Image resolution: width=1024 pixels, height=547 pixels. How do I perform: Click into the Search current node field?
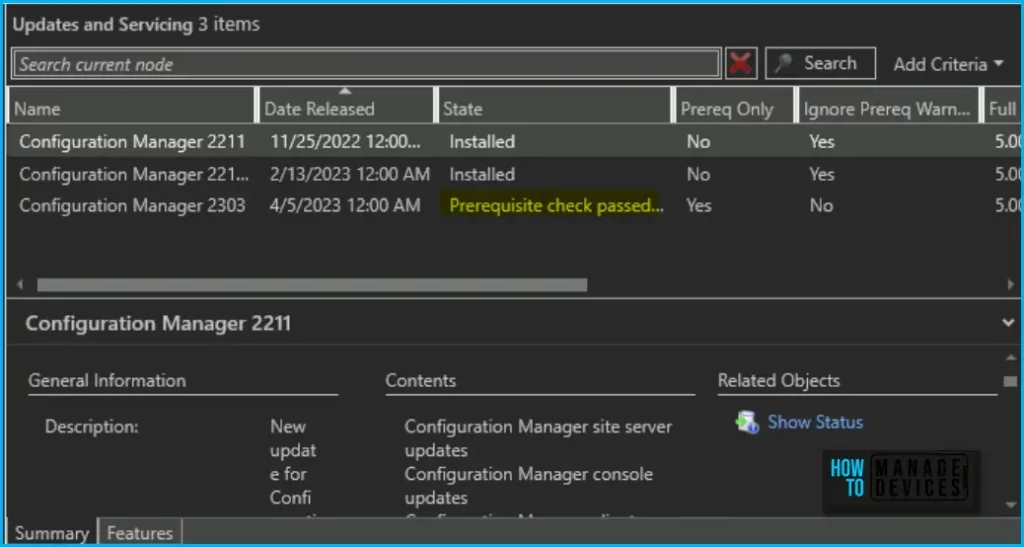[x=365, y=64]
